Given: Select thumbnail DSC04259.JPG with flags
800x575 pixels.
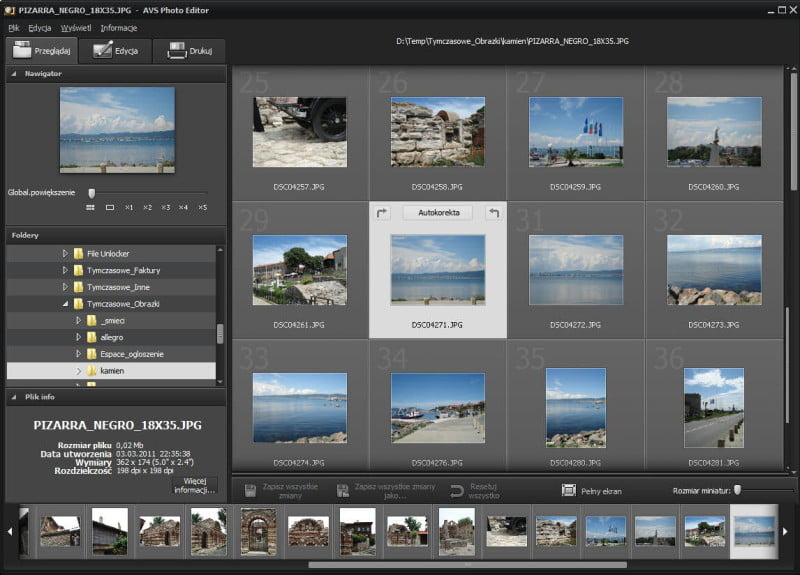Looking at the screenshot, I should [x=576, y=132].
